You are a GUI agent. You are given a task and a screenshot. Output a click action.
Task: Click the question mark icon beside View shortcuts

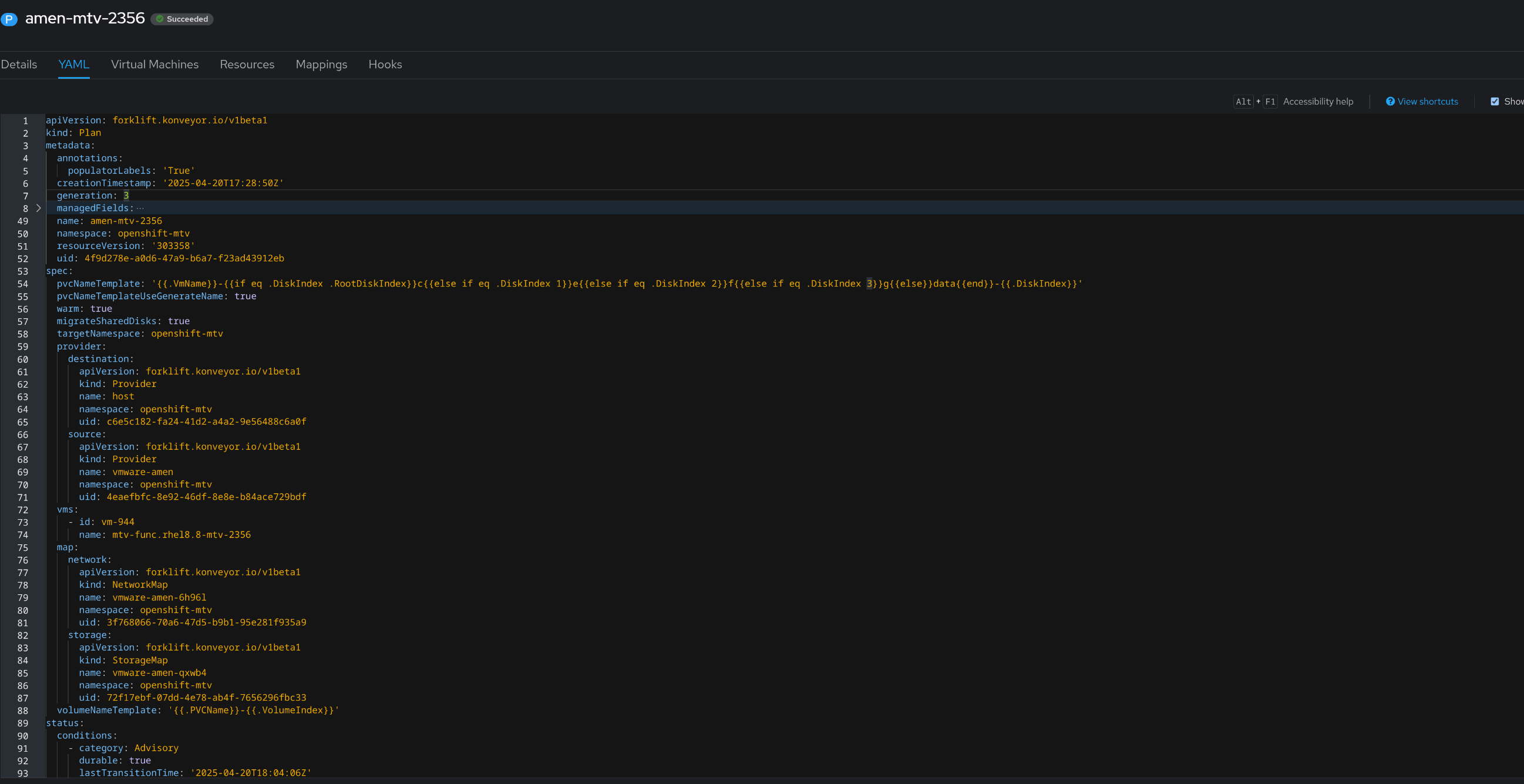click(1390, 101)
